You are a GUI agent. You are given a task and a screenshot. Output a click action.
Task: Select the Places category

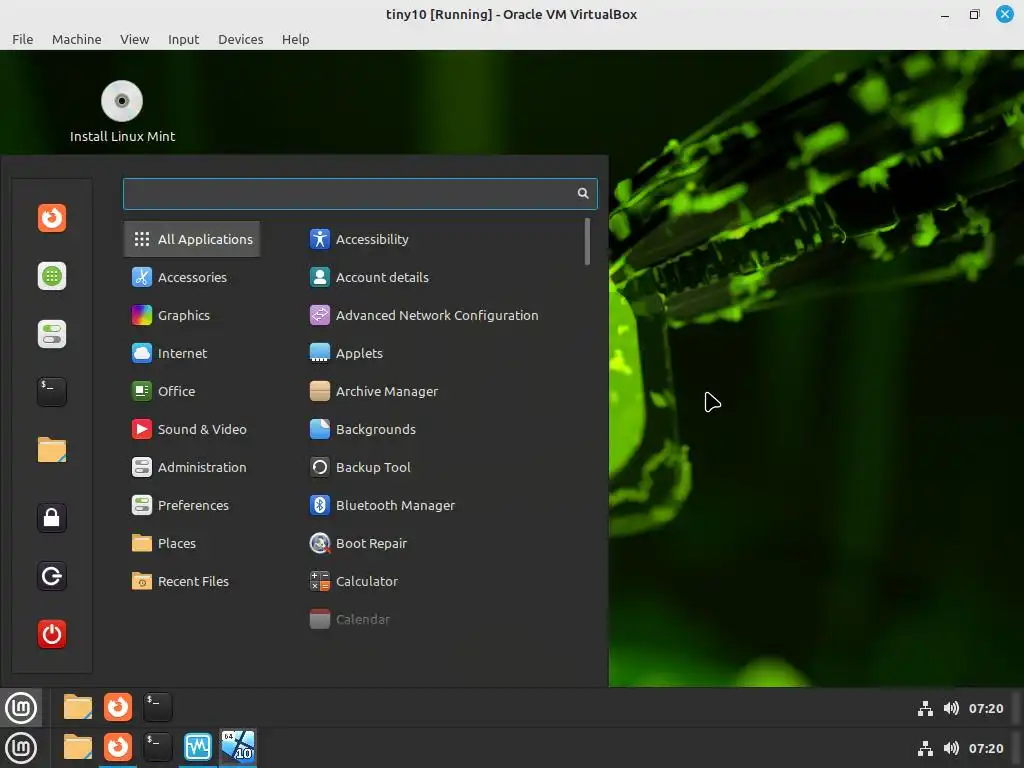[192, 543]
